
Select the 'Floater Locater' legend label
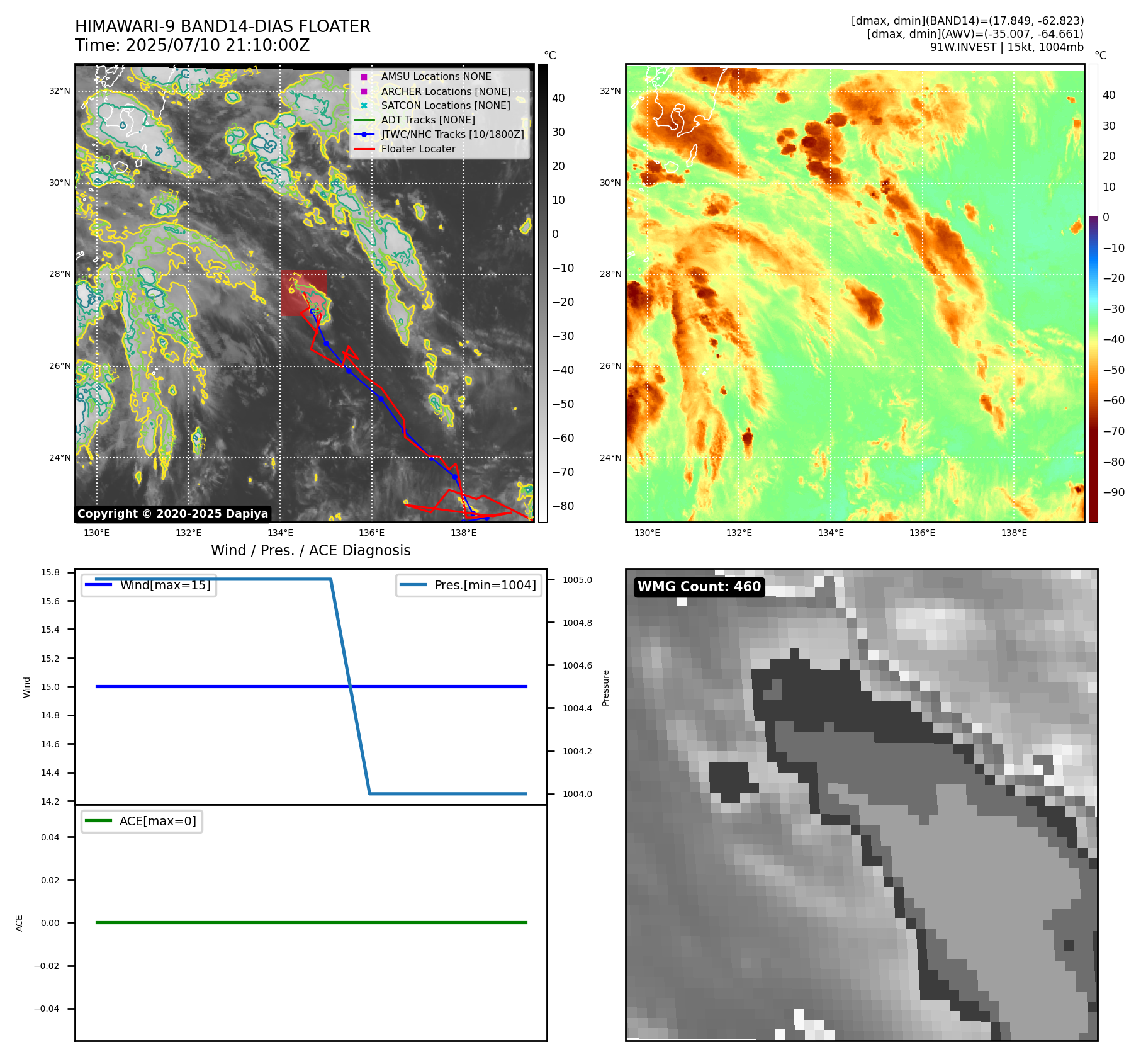[x=419, y=149]
